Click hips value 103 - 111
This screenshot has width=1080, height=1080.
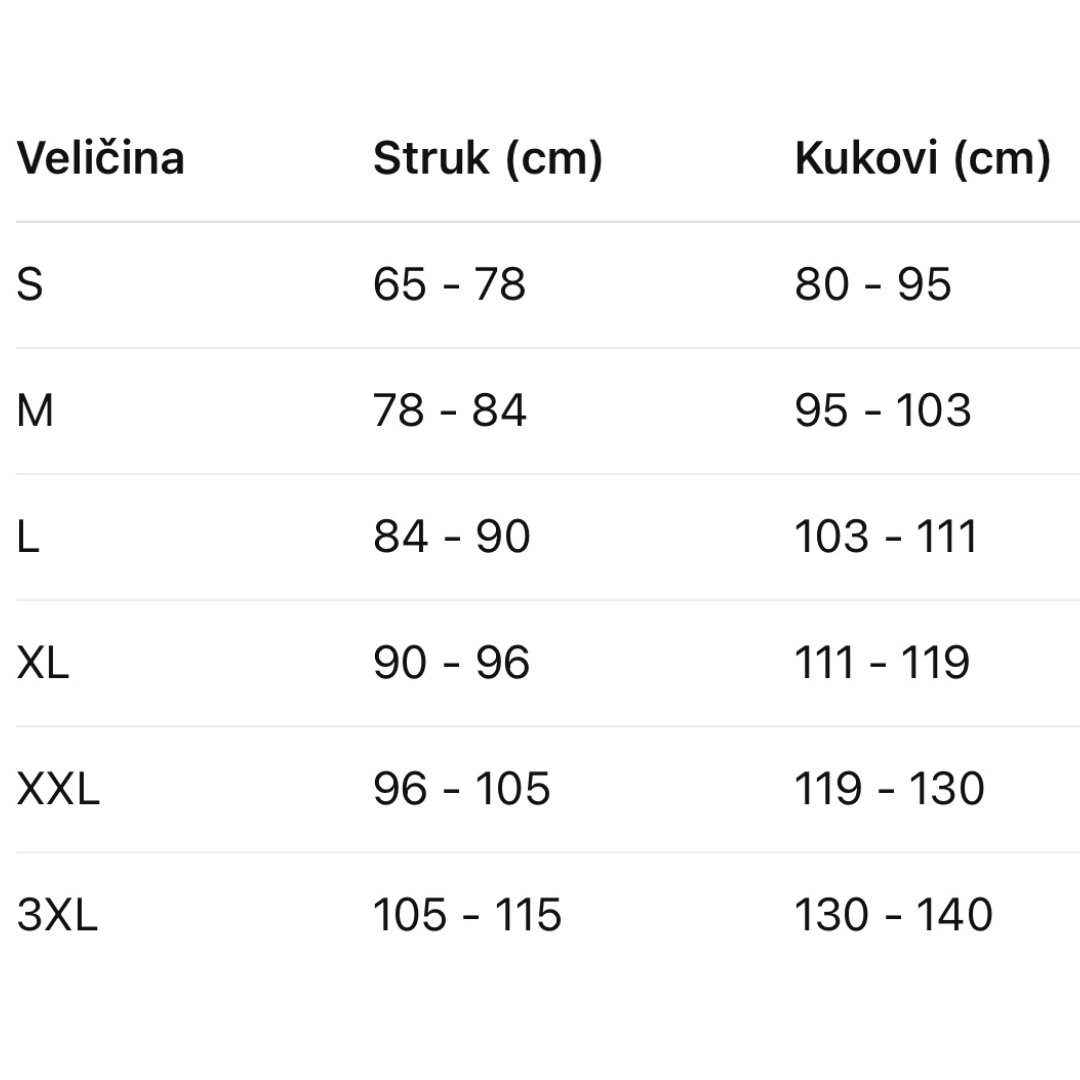pos(886,537)
